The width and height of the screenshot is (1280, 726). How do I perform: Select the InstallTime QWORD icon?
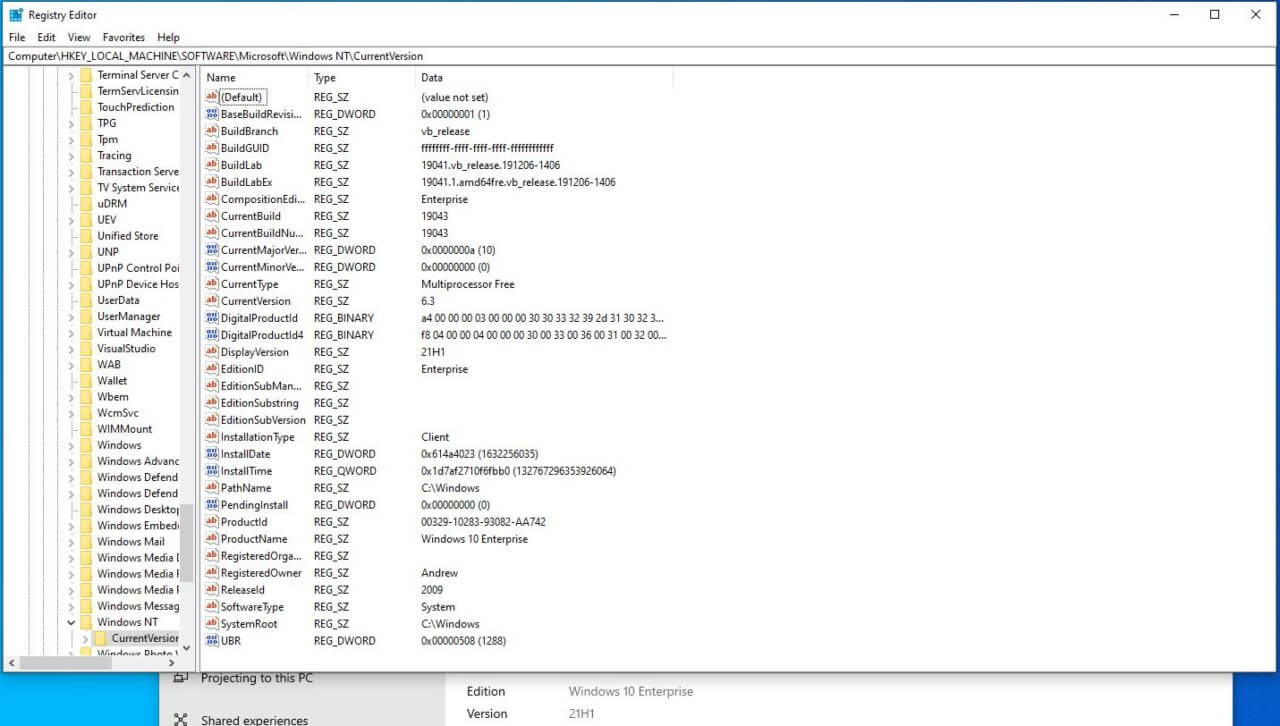coord(211,471)
